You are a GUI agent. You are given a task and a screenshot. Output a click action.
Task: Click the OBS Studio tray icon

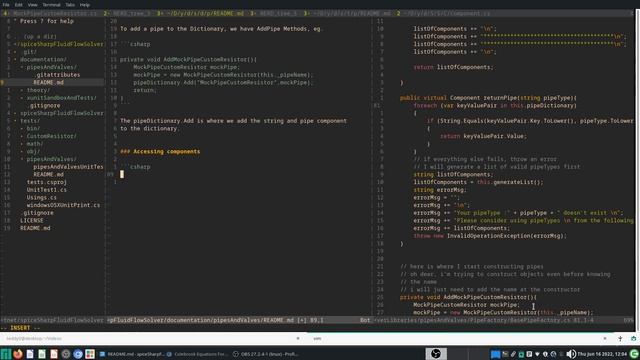tap(436, 354)
